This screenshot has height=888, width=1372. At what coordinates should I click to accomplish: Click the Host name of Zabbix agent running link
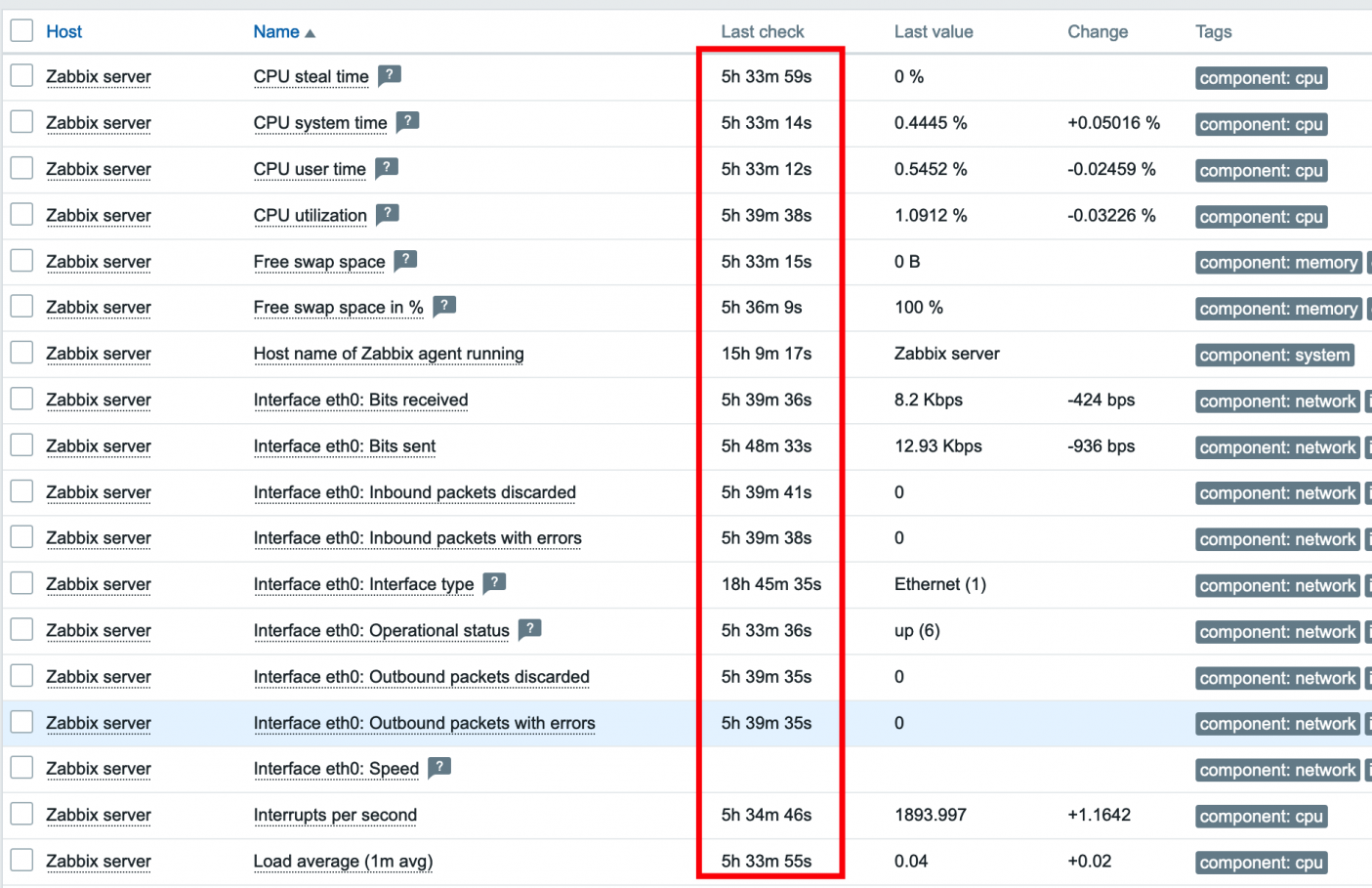pyautogui.click(x=389, y=354)
